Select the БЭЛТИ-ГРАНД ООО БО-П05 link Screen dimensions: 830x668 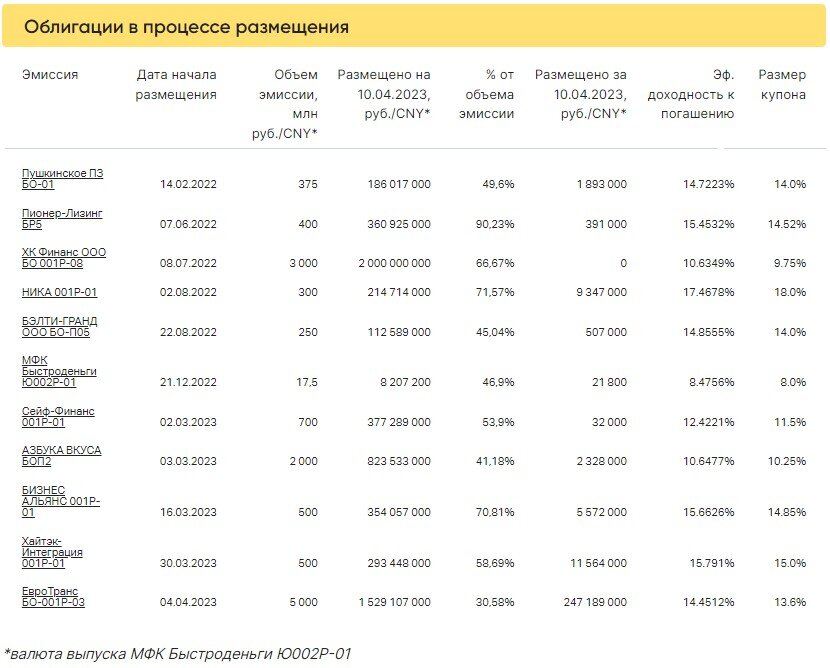coord(60,327)
